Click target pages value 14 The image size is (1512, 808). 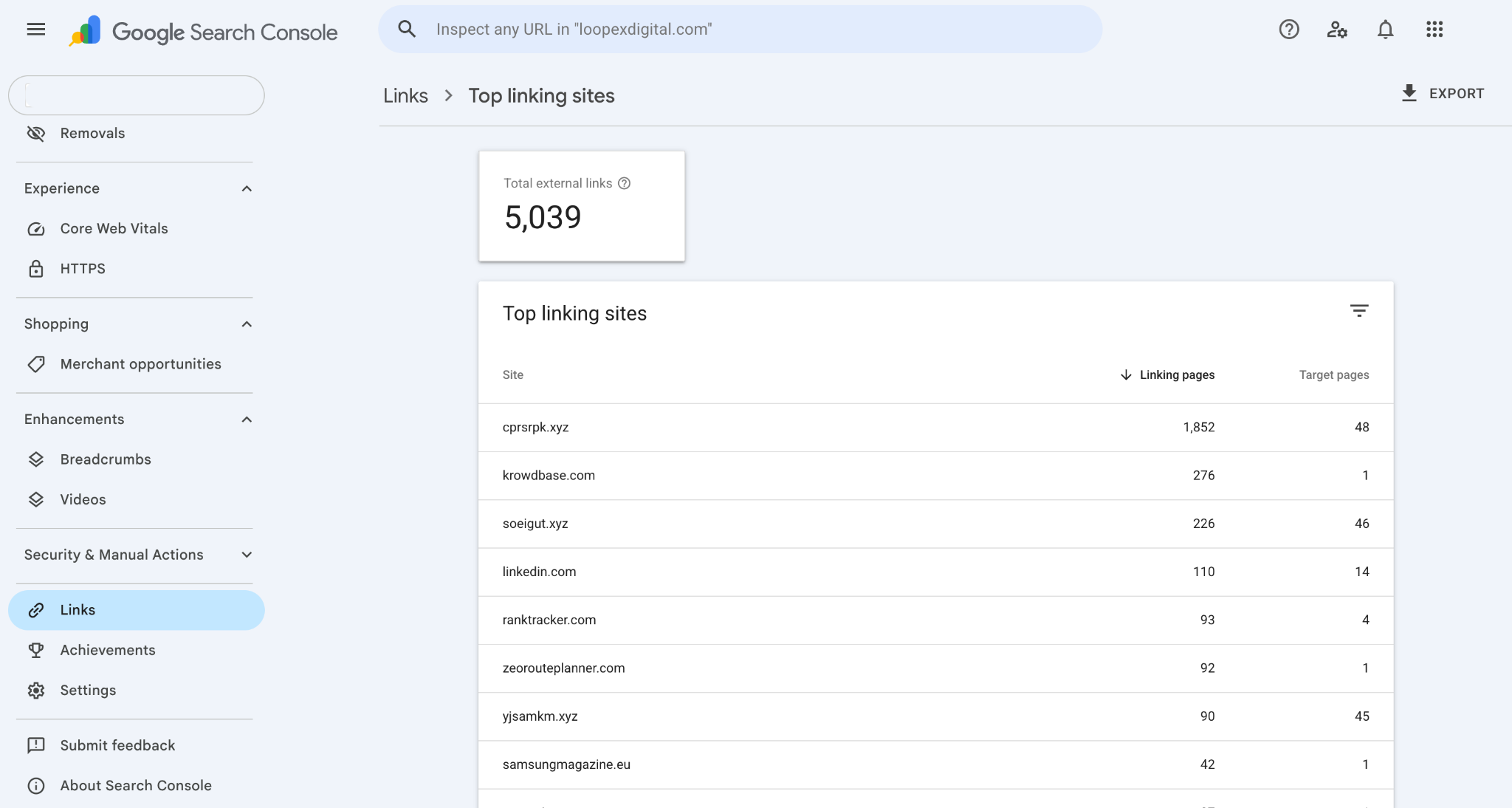(1361, 572)
